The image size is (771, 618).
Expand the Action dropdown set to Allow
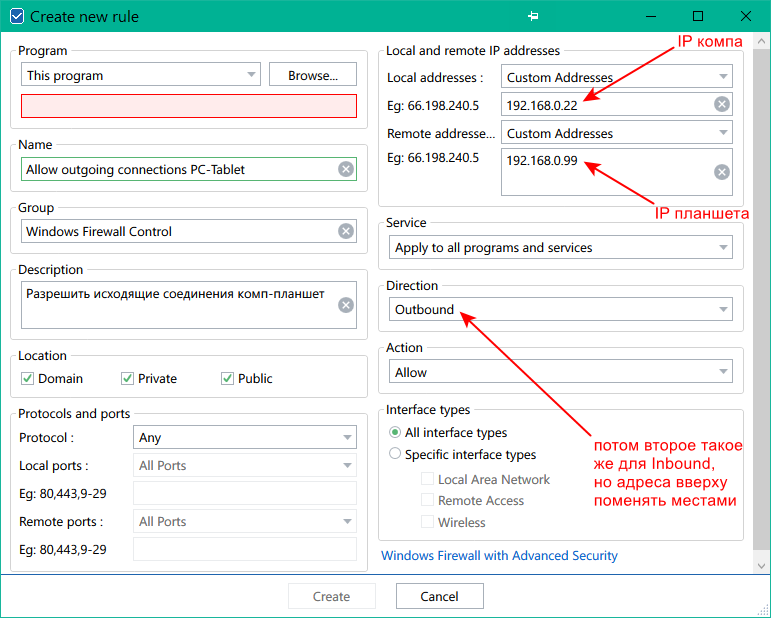[x=560, y=372]
